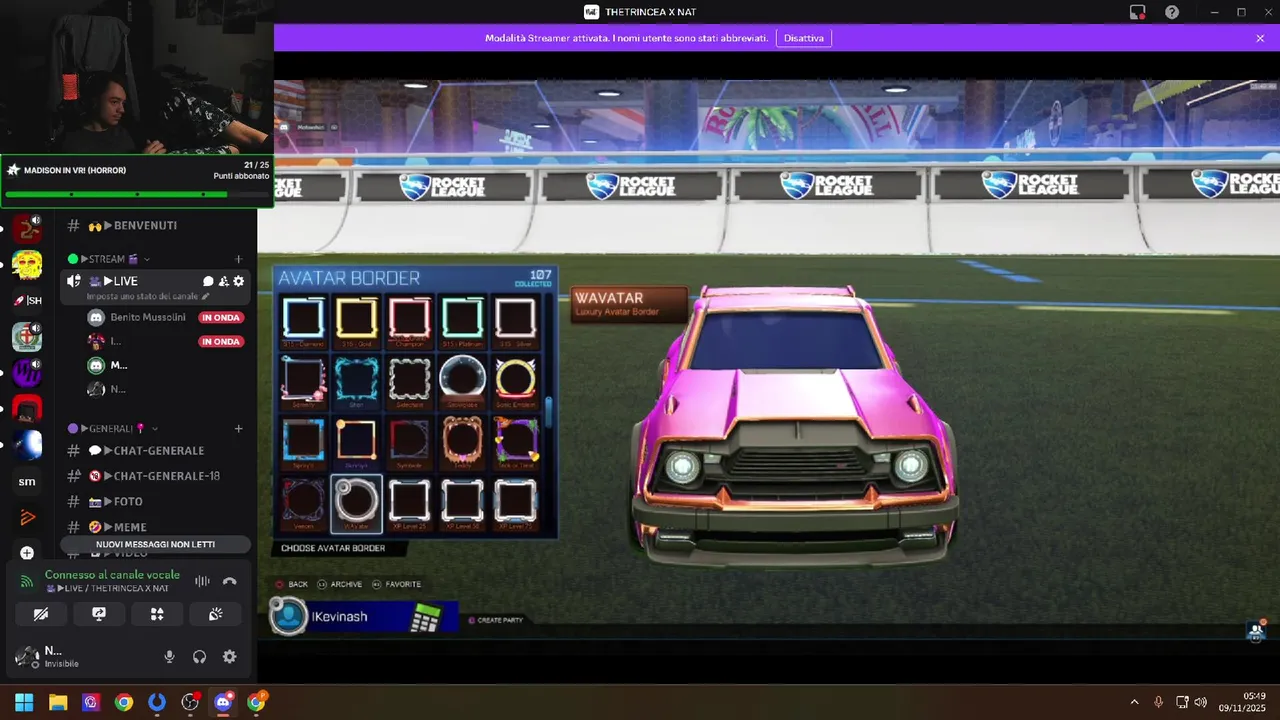
Task: Pick the Venom avatar border
Action: (x=303, y=502)
